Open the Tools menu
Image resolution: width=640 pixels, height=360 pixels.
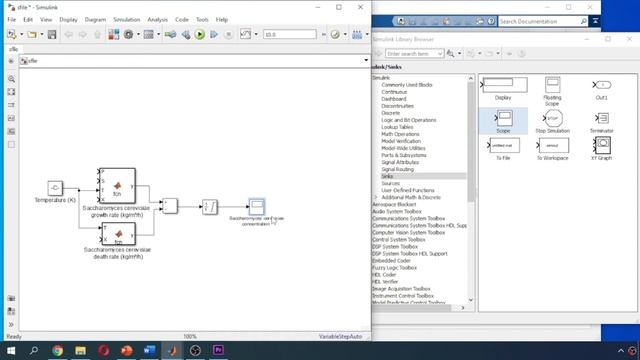pyautogui.click(x=202, y=20)
